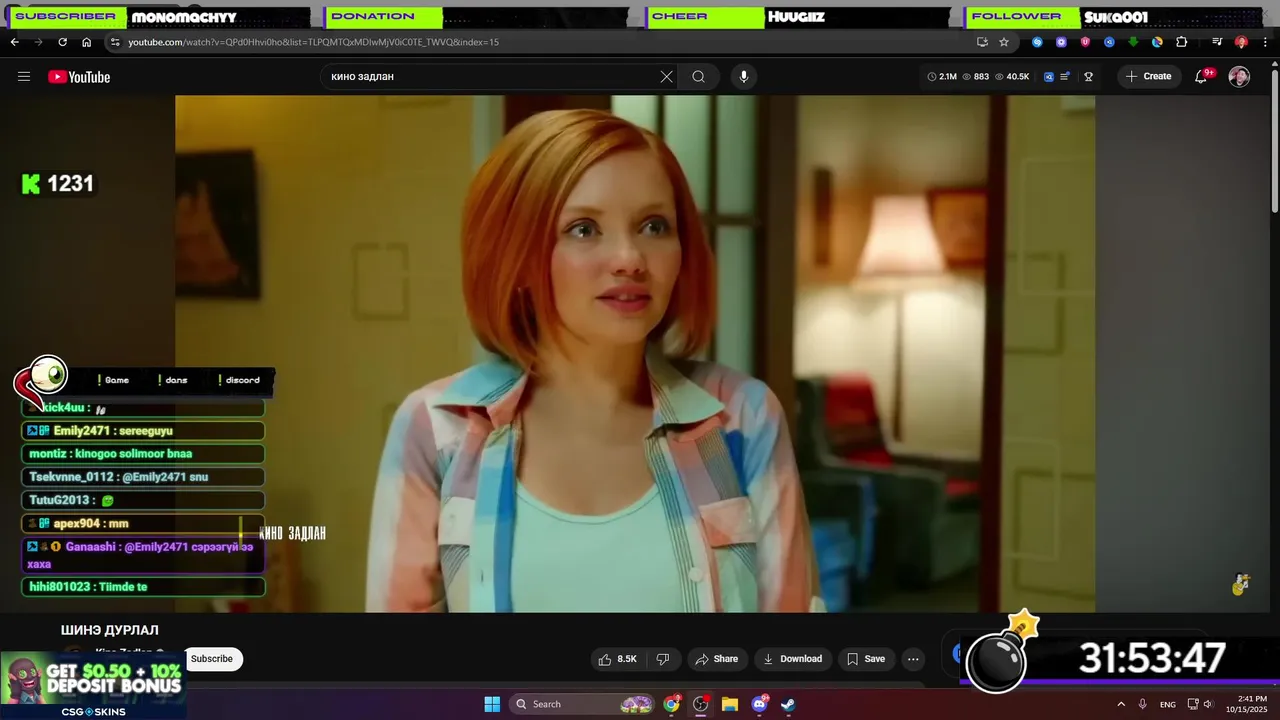Screen dimensions: 1280x720
Task: Clear the search box with the X icon
Action: (x=667, y=77)
